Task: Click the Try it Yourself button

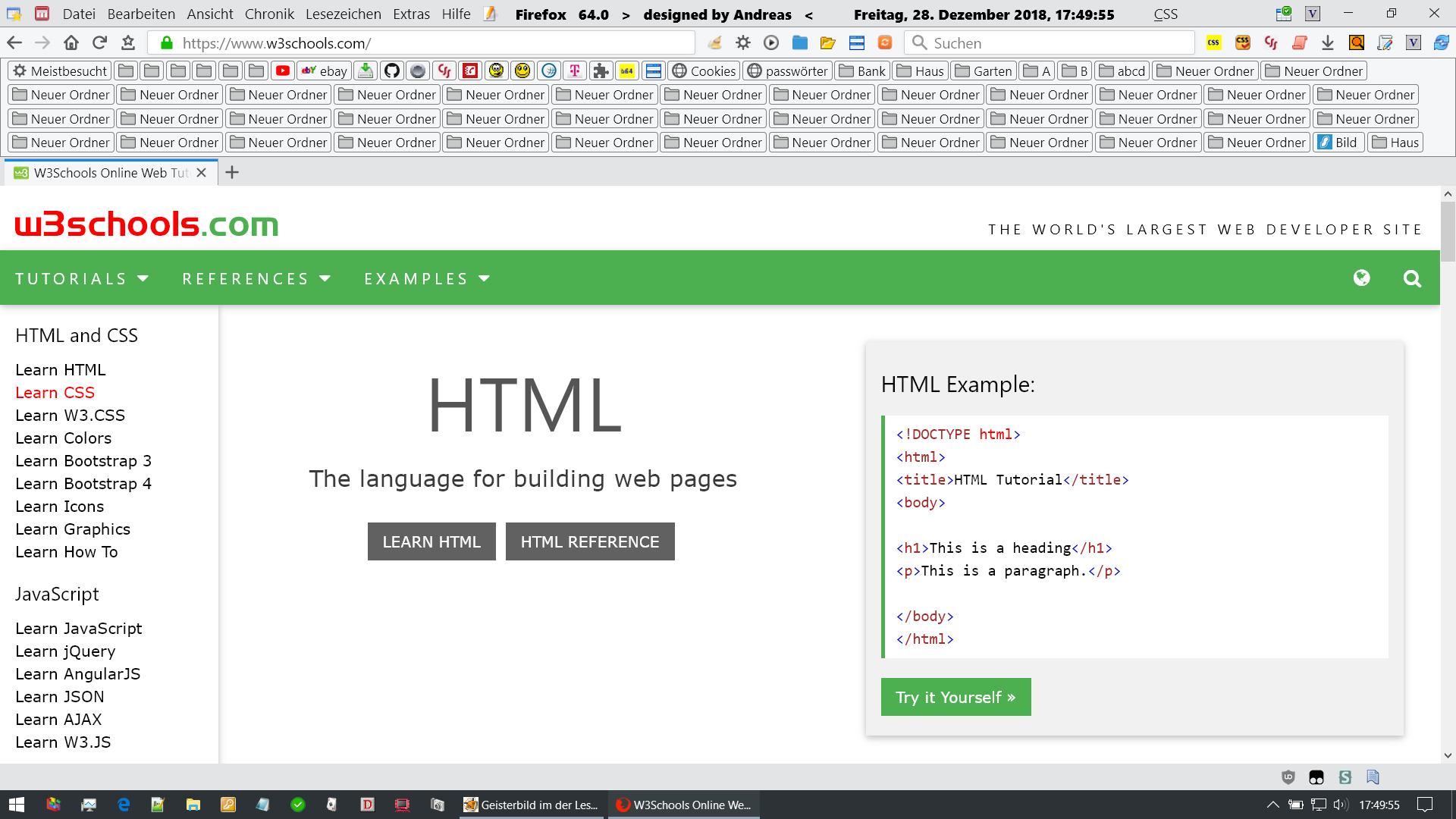Action: [955, 697]
